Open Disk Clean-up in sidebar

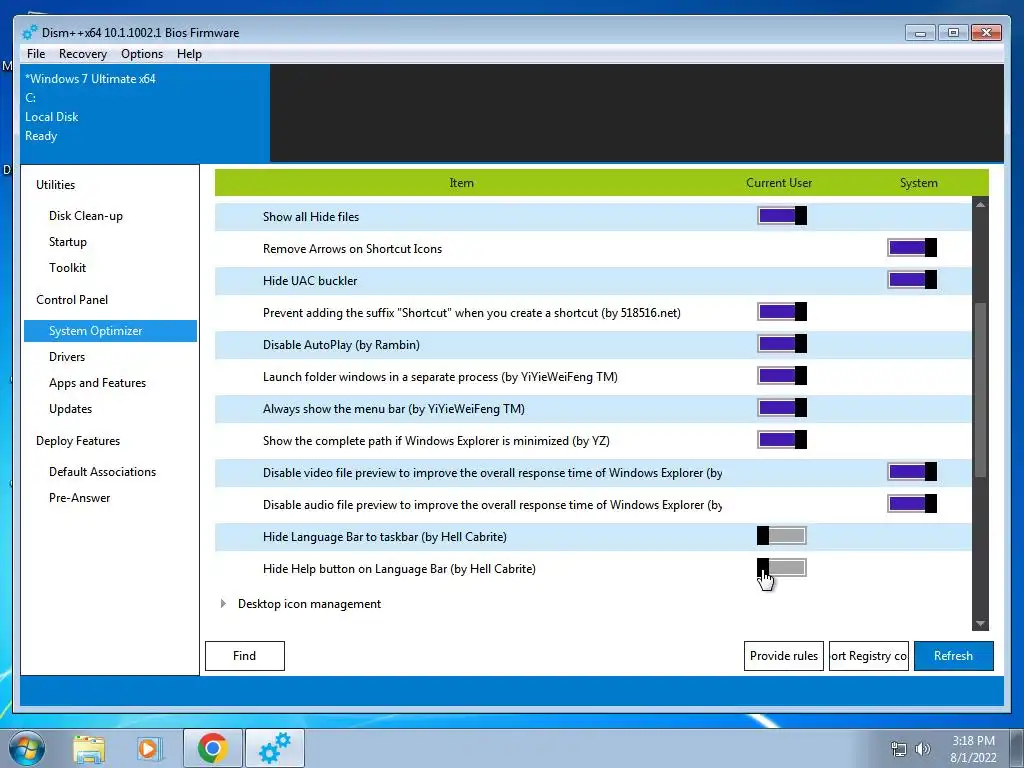tap(86, 216)
